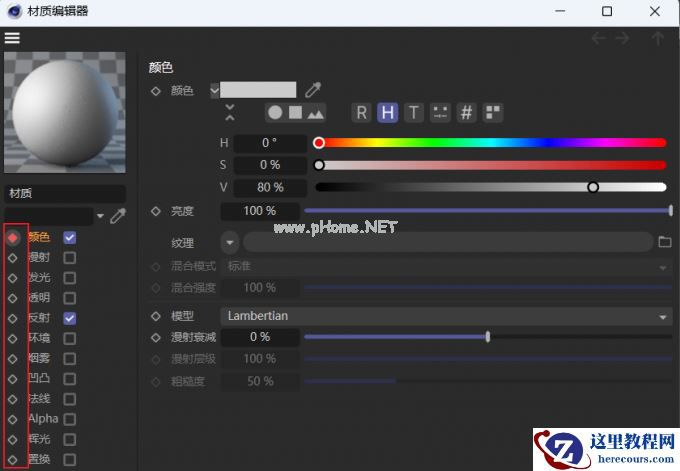Select the square spectrum mode icon

pyautogui.click(x=295, y=113)
